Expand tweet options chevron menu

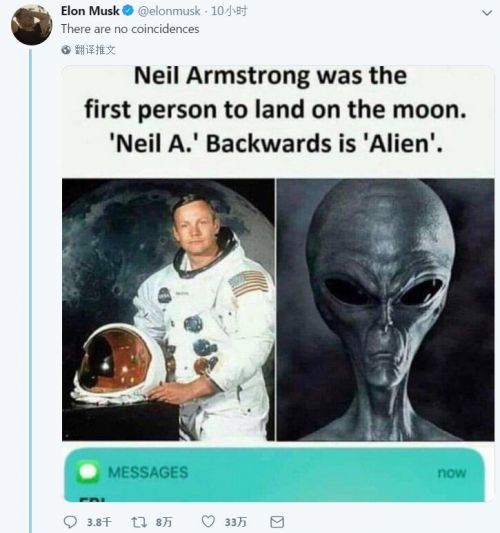pyautogui.click(x=487, y=13)
